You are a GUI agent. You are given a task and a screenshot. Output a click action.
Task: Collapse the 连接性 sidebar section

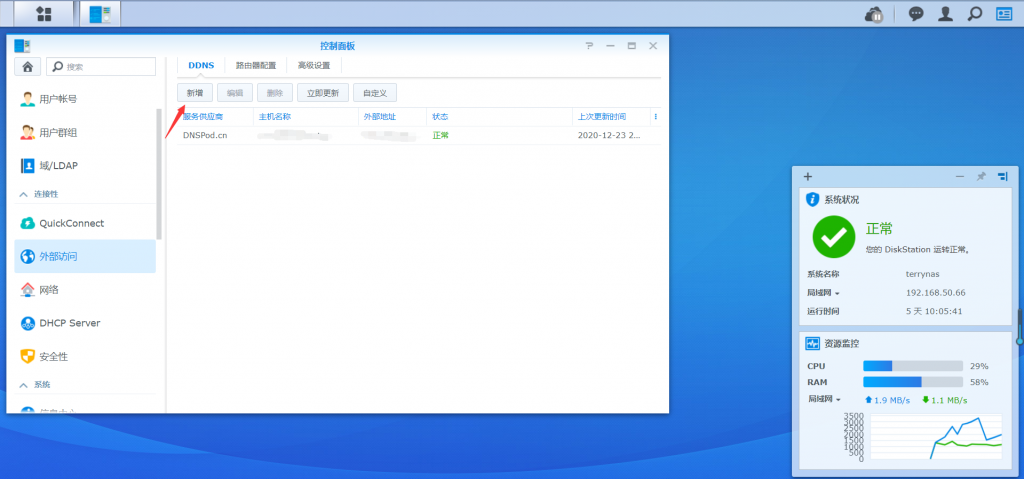point(22,193)
